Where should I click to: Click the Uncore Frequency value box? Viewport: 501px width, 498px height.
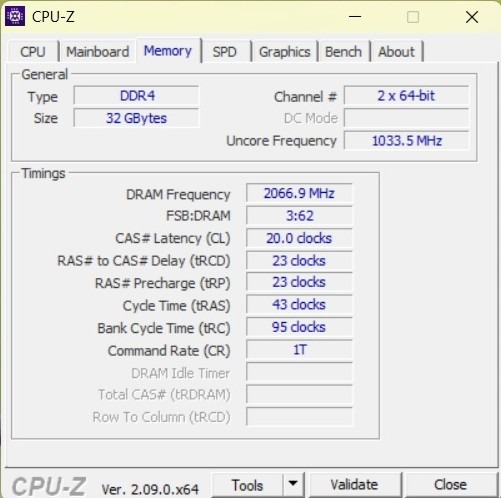(407, 140)
